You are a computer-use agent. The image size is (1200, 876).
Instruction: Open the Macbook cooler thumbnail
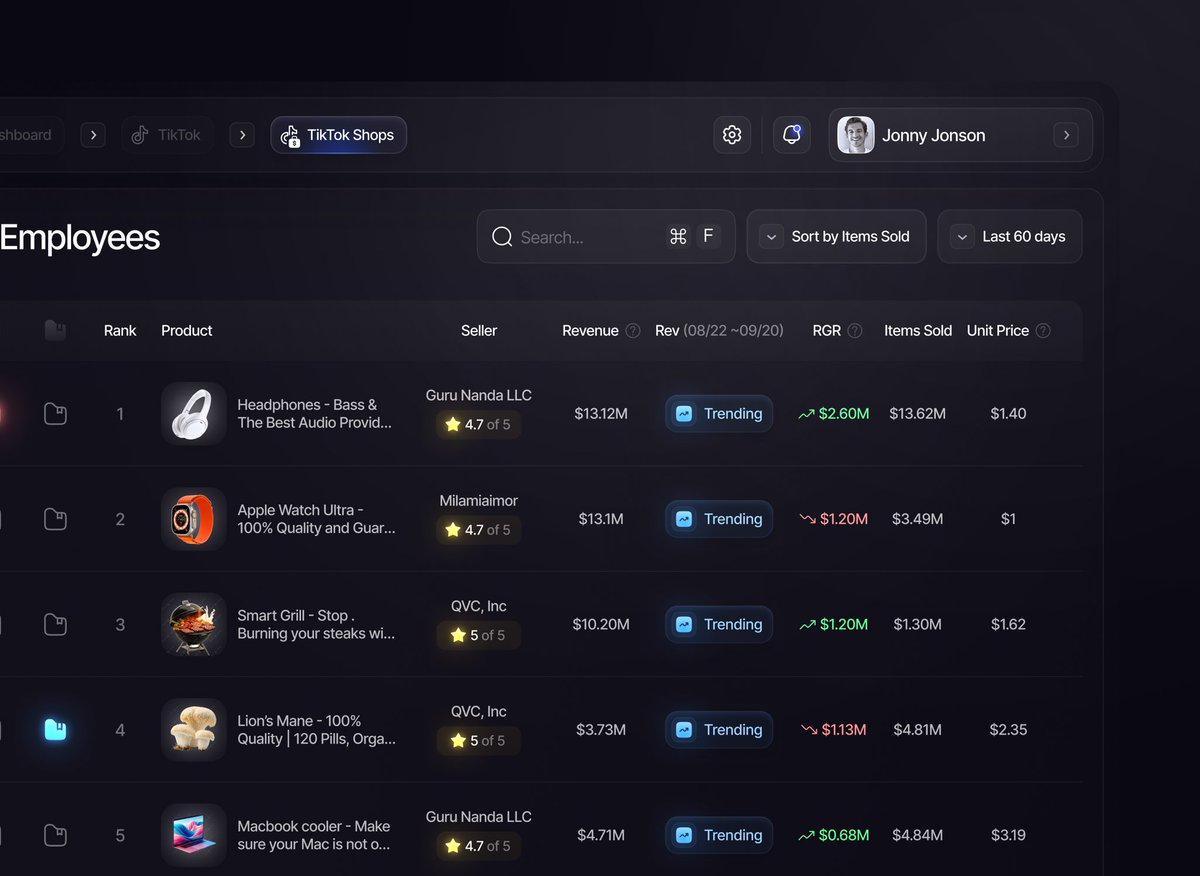[194, 835]
